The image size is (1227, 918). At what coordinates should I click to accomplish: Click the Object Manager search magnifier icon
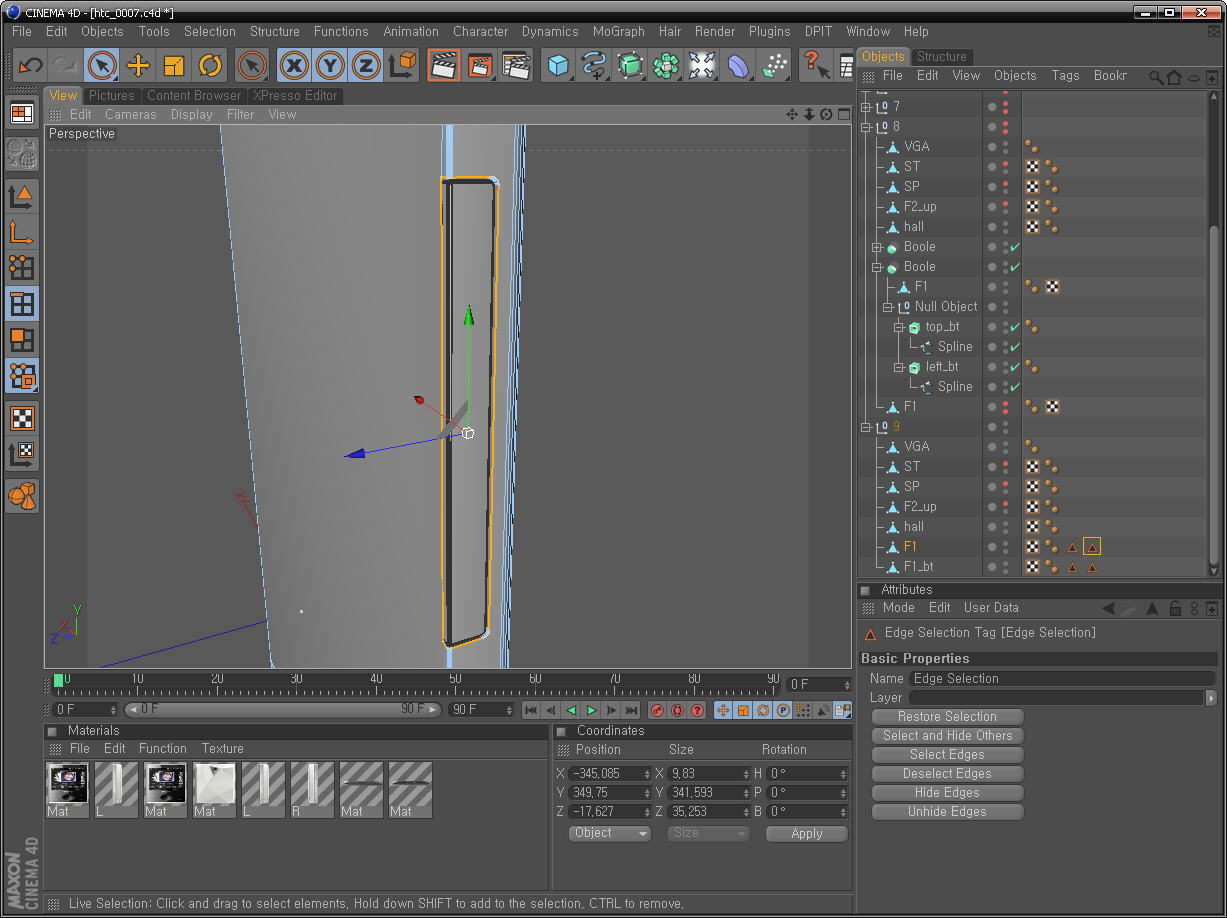(x=1156, y=77)
